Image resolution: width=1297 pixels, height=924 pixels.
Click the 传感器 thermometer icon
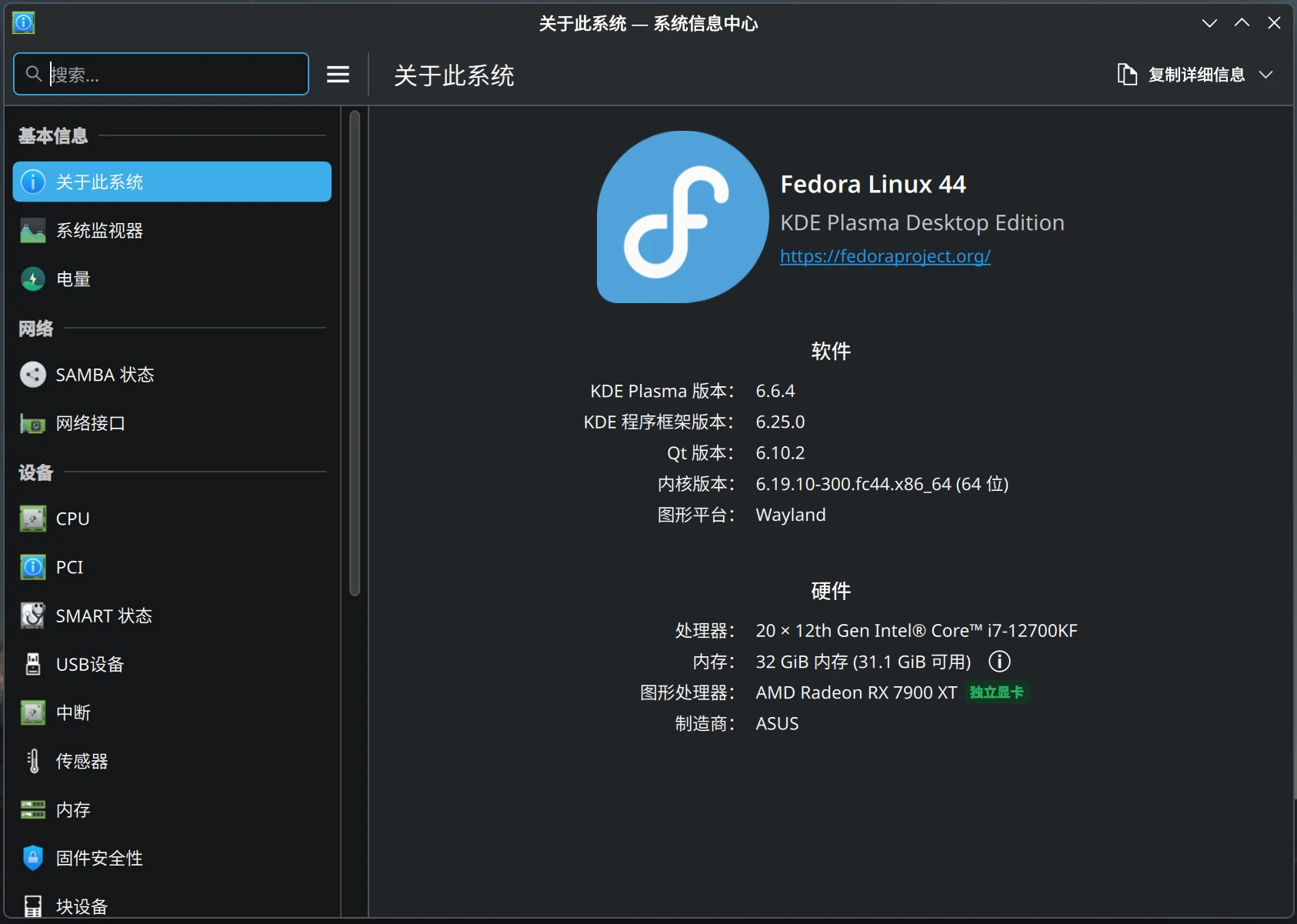pyautogui.click(x=32, y=761)
